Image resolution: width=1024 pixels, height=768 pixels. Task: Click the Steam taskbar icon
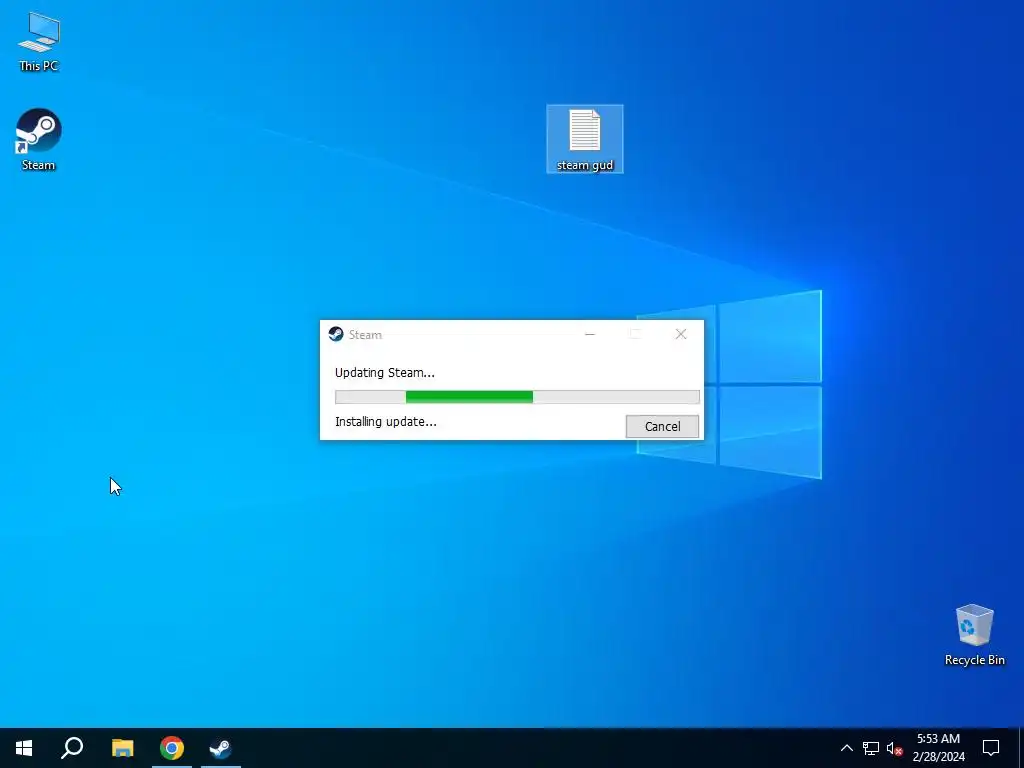[x=221, y=748]
